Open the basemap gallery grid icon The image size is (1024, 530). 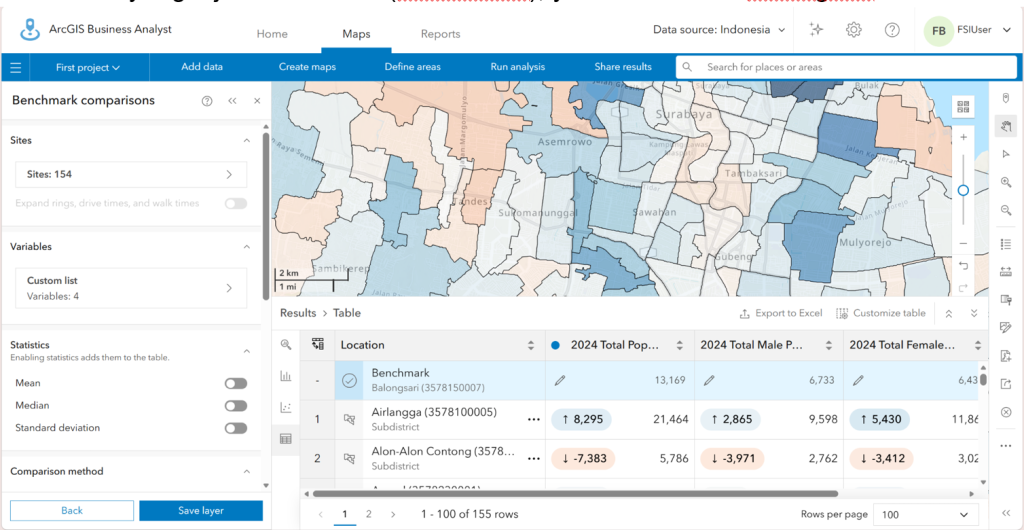click(x=963, y=106)
